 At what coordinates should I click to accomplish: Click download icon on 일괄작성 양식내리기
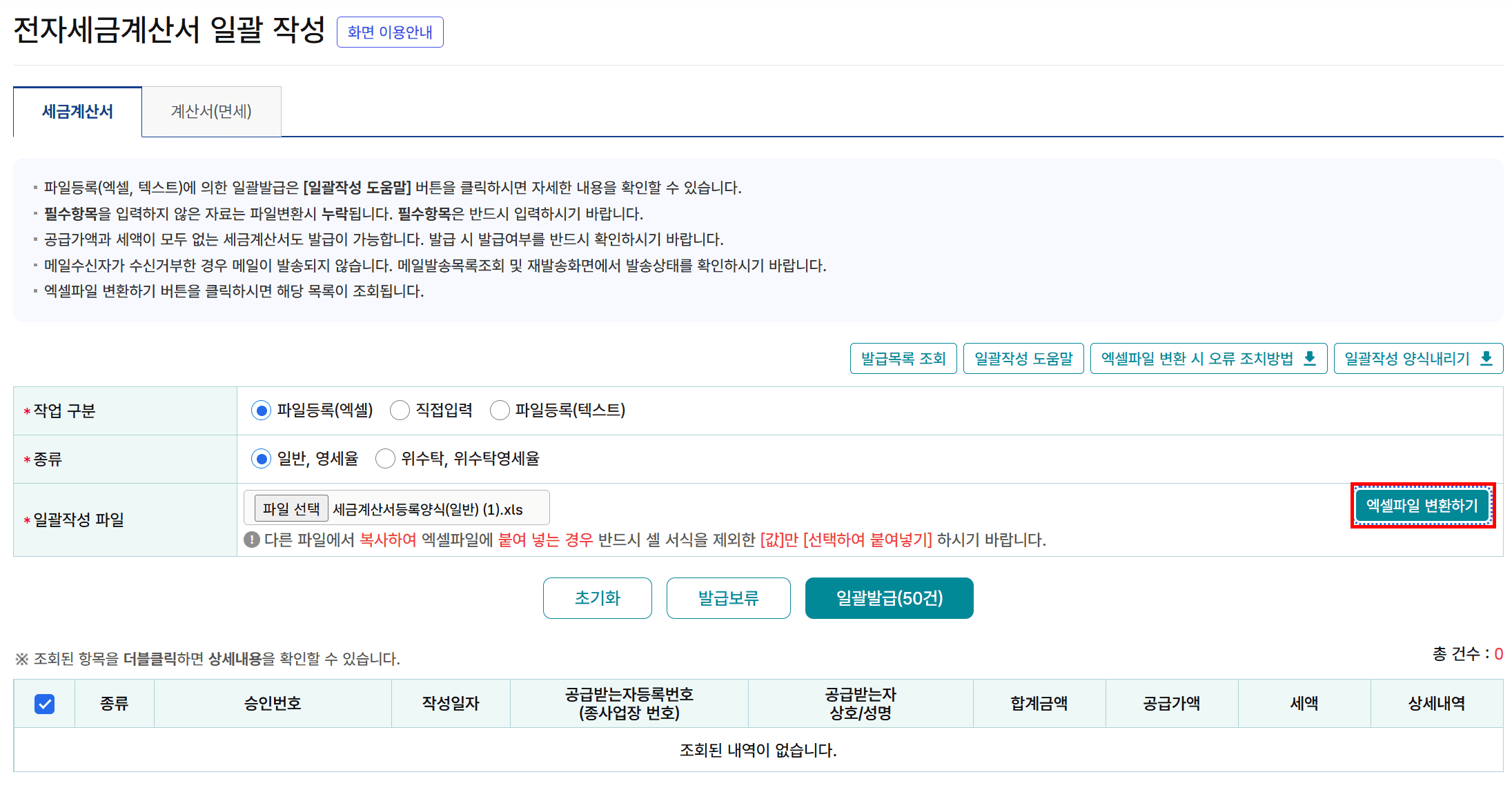coord(1486,358)
